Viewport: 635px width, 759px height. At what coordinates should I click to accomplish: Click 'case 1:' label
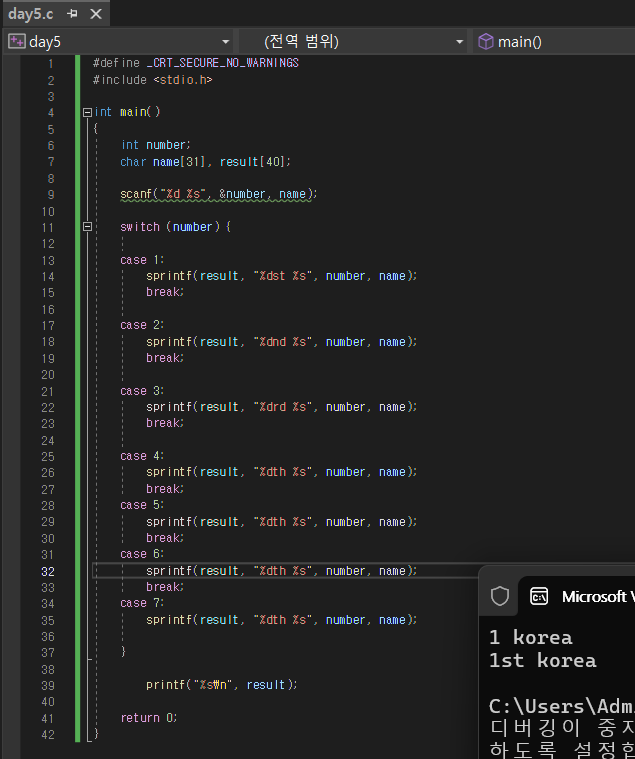tap(142, 260)
